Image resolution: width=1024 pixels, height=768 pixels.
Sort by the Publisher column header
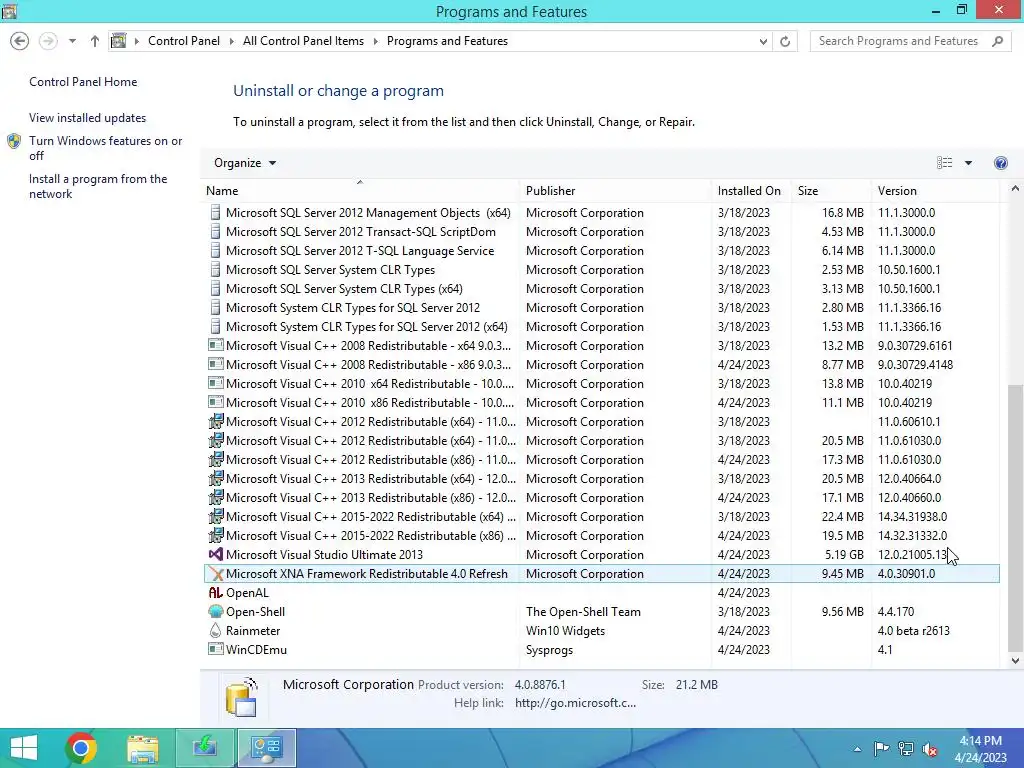click(x=615, y=191)
